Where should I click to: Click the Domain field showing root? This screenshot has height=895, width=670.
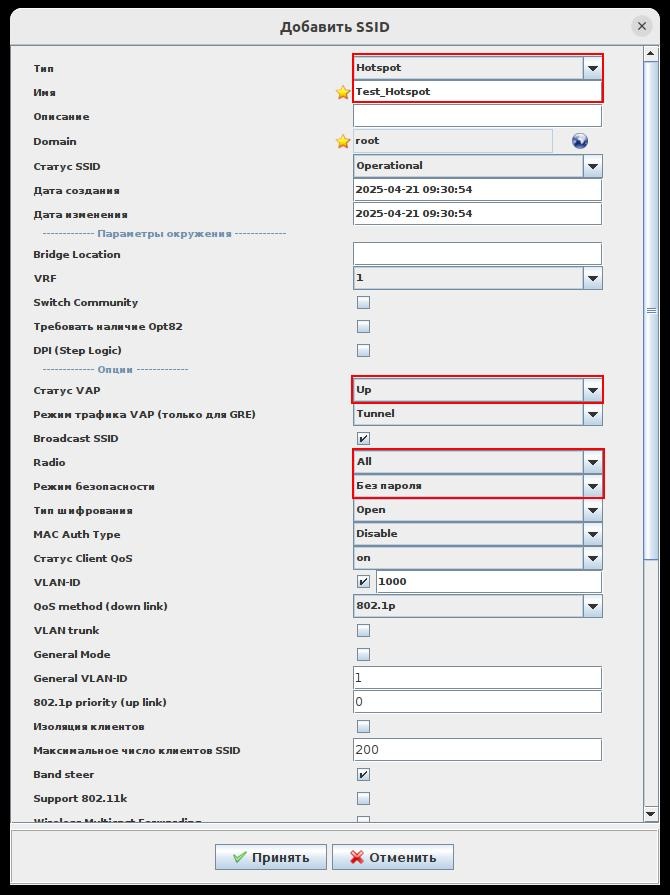pyautogui.click(x=453, y=141)
